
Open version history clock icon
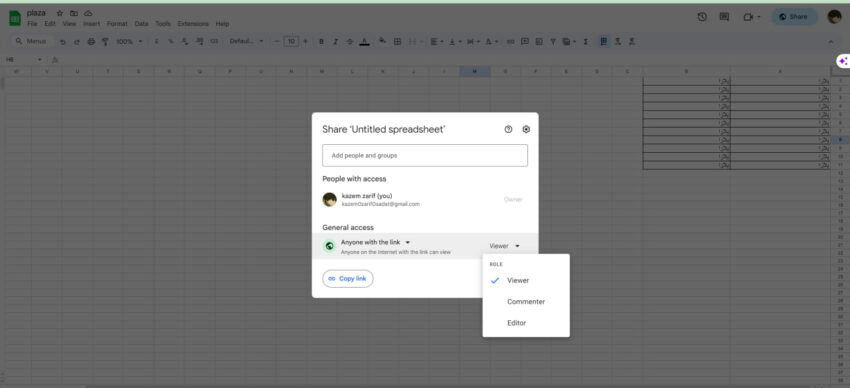point(702,17)
